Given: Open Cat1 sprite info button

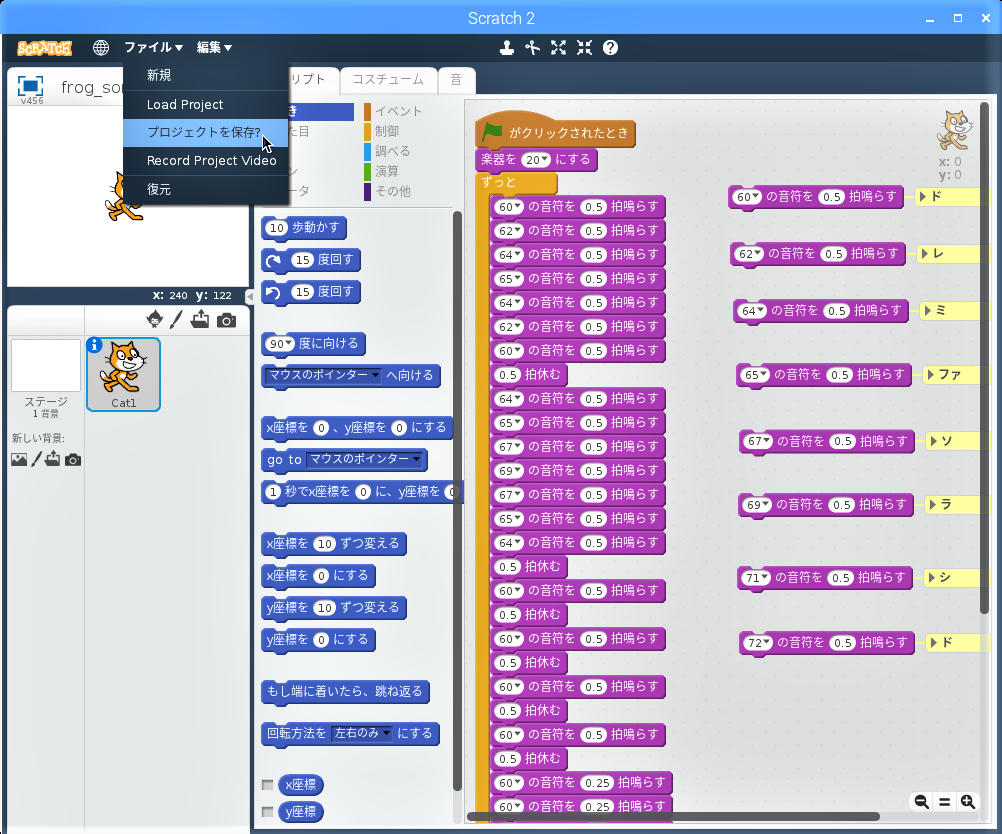Looking at the screenshot, I should coord(94,345).
